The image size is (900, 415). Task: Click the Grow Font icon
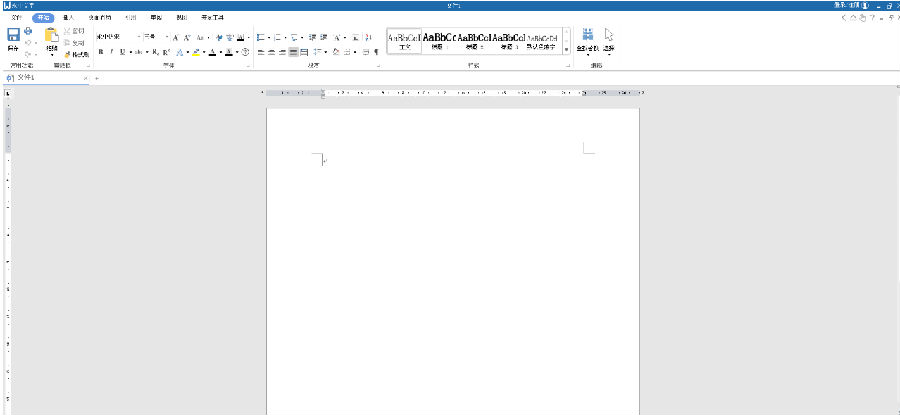(176, 38)
